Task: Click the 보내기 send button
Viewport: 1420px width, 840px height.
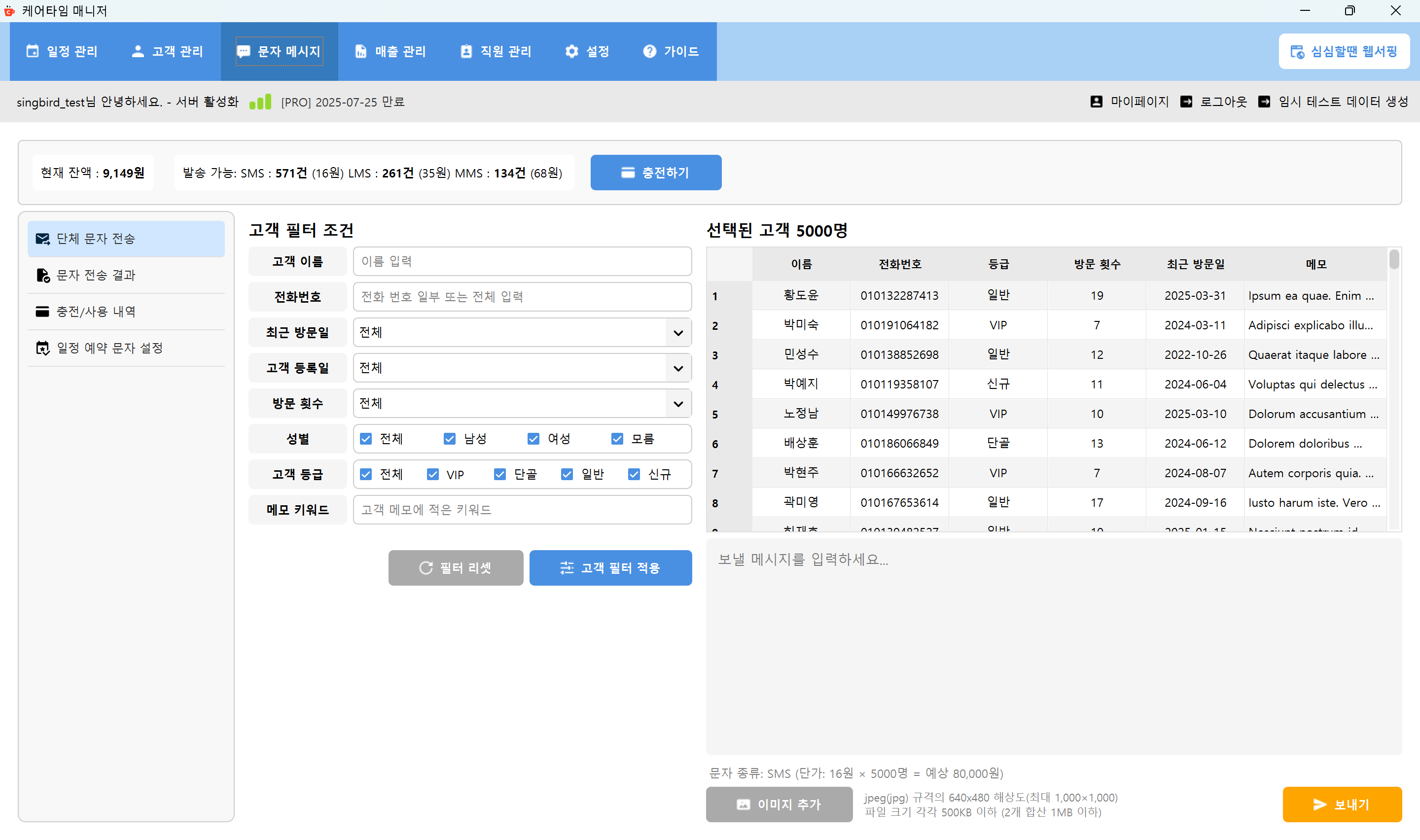Action: click(1342, 804)
